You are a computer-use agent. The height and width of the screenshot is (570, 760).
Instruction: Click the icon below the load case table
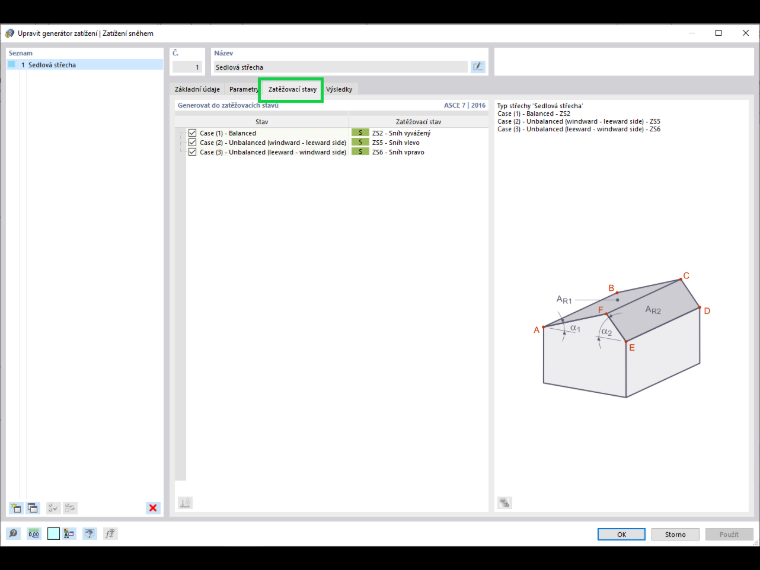(185, 503)
